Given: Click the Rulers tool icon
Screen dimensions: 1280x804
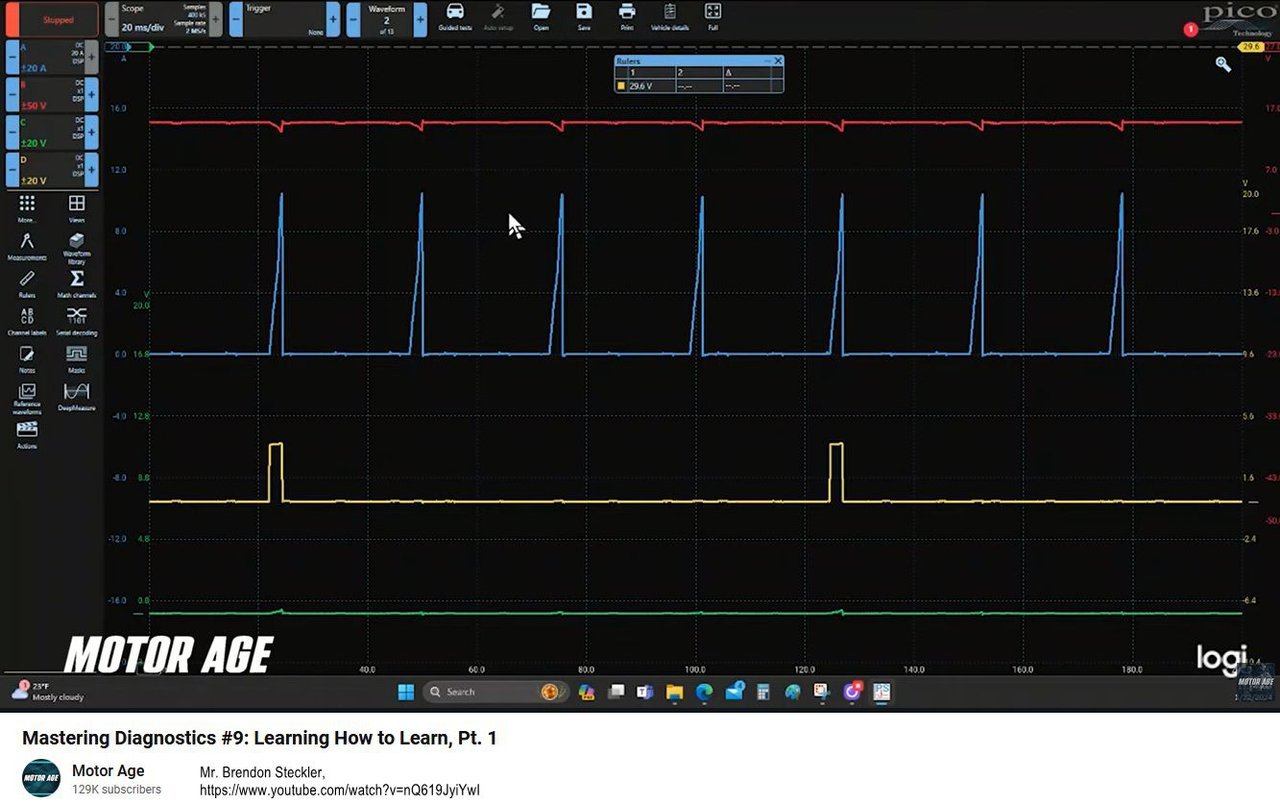Looking at the screenshot, I should point(27,284).
